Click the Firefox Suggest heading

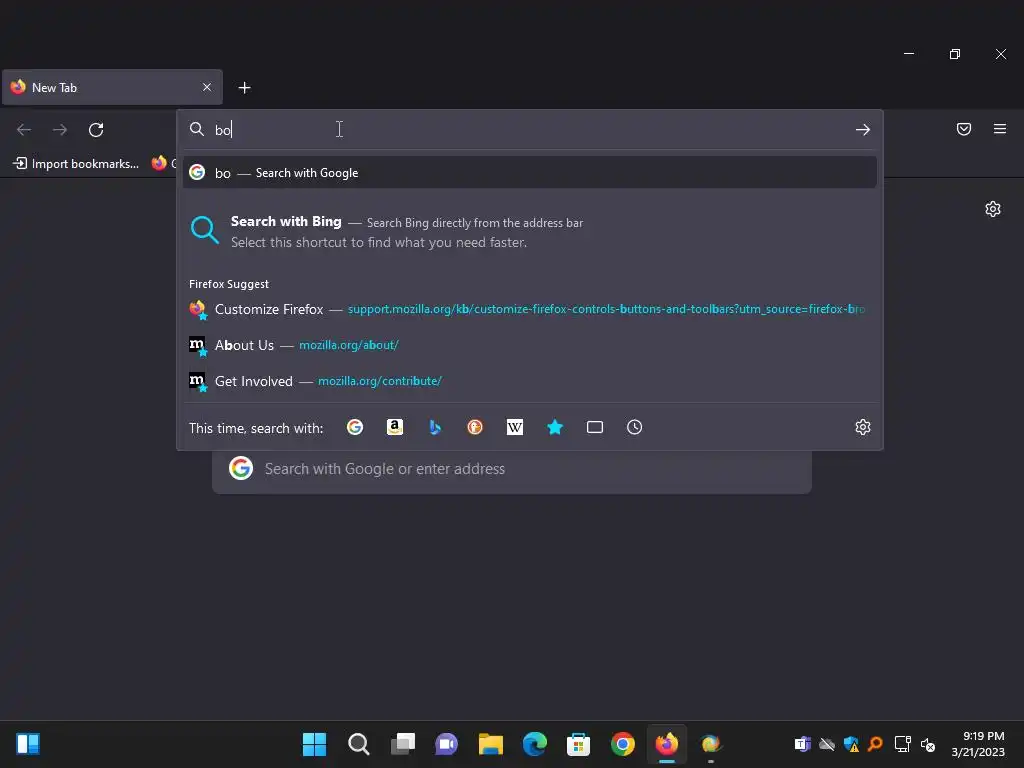tap(229, 284)
